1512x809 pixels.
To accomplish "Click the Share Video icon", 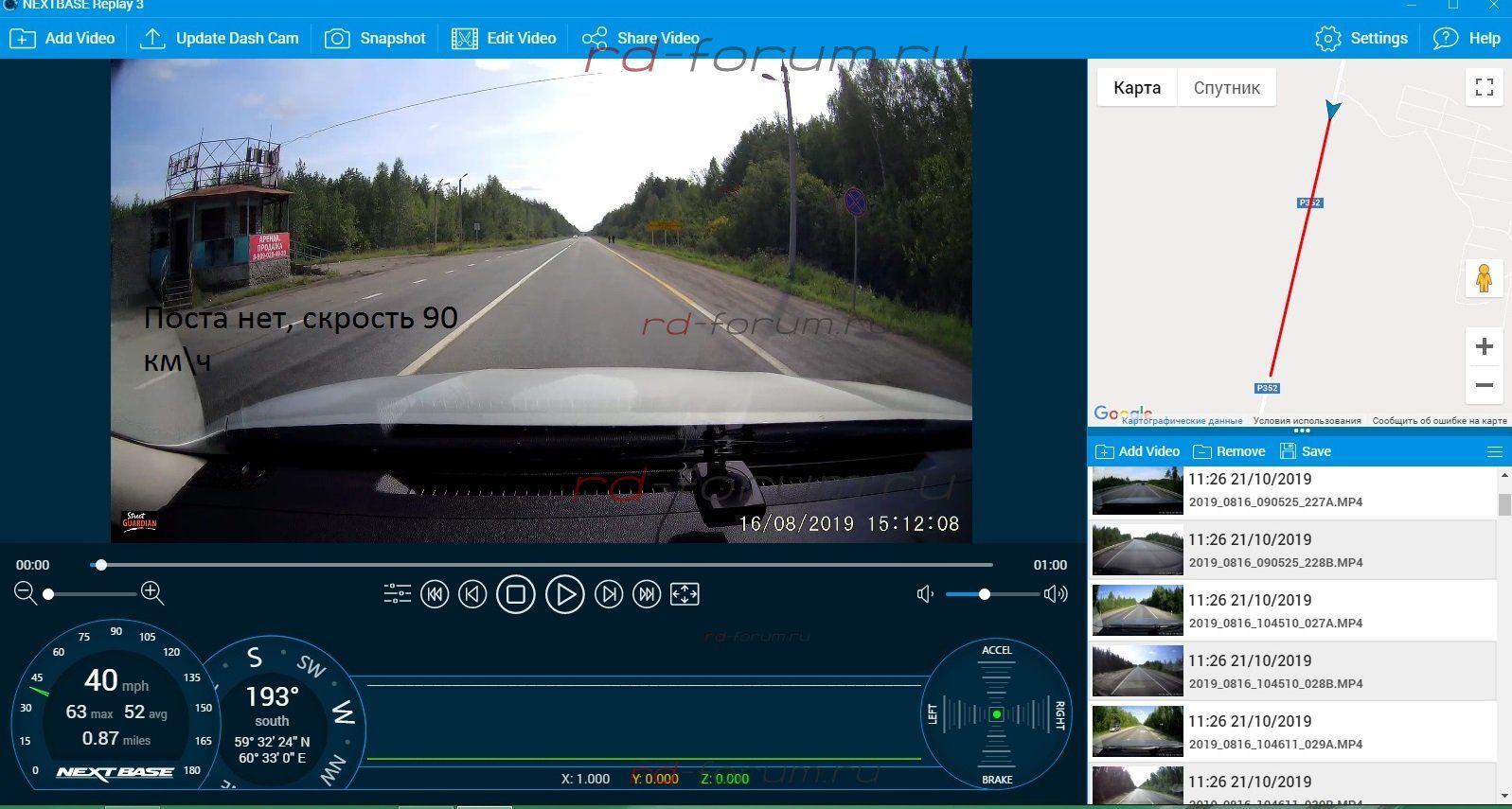I will tap(595, 39).
